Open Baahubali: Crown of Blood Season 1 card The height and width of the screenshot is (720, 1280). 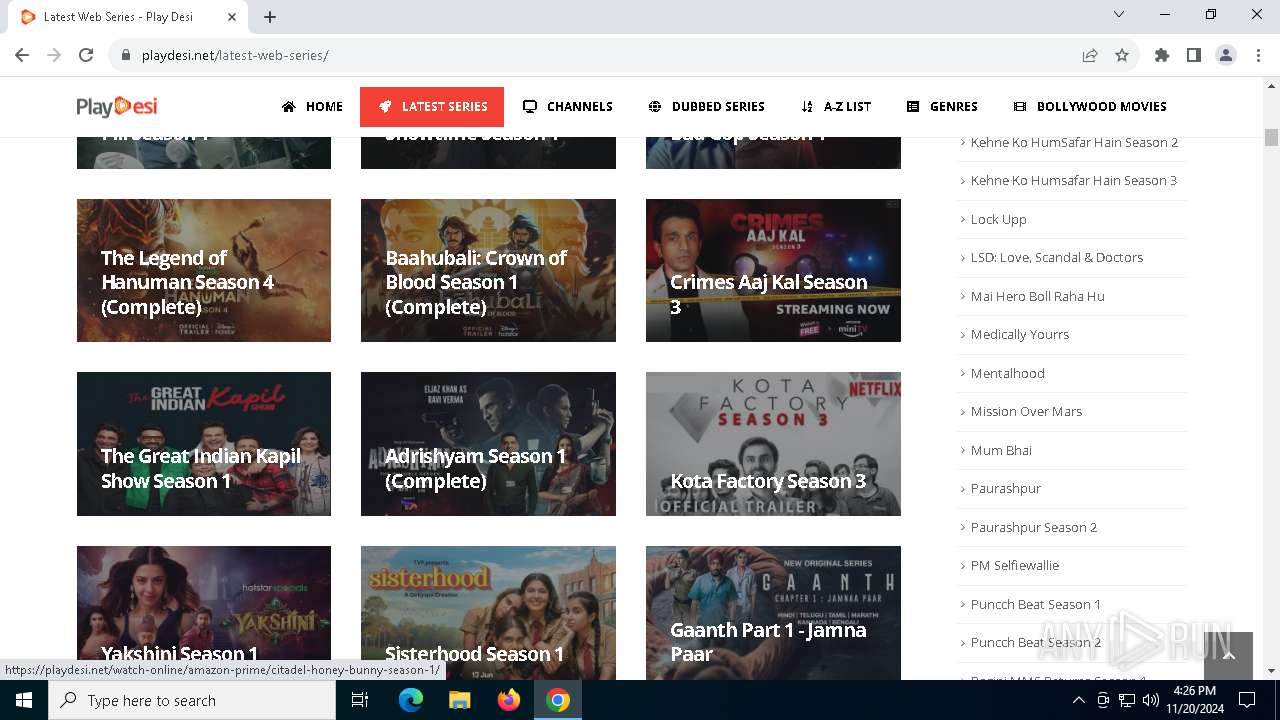488,270
